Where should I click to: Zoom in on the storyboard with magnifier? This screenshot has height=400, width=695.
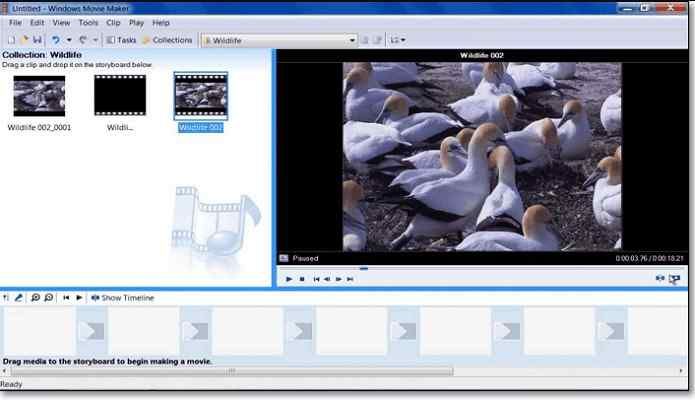pos(36,297)
